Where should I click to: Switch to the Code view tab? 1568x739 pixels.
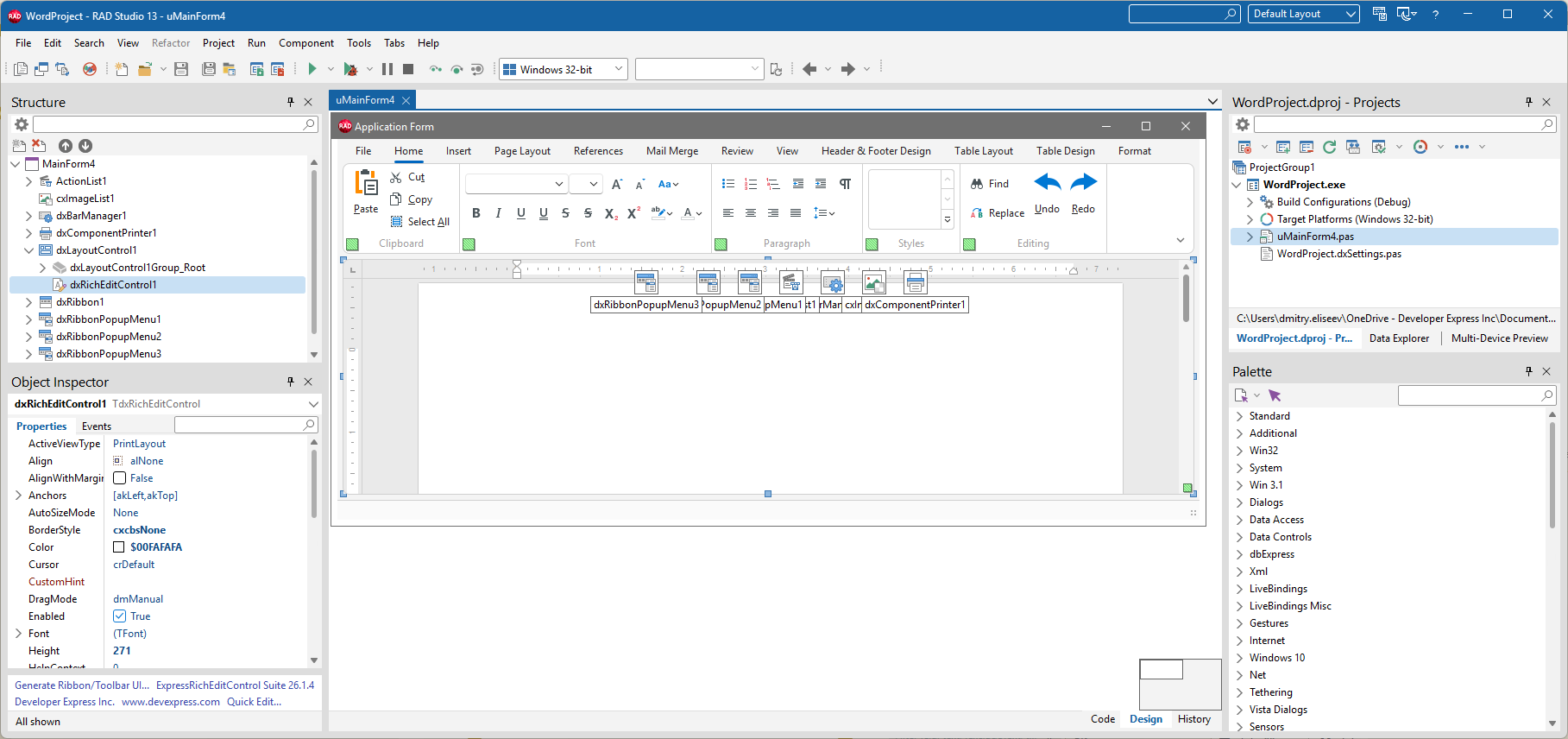1103,719
